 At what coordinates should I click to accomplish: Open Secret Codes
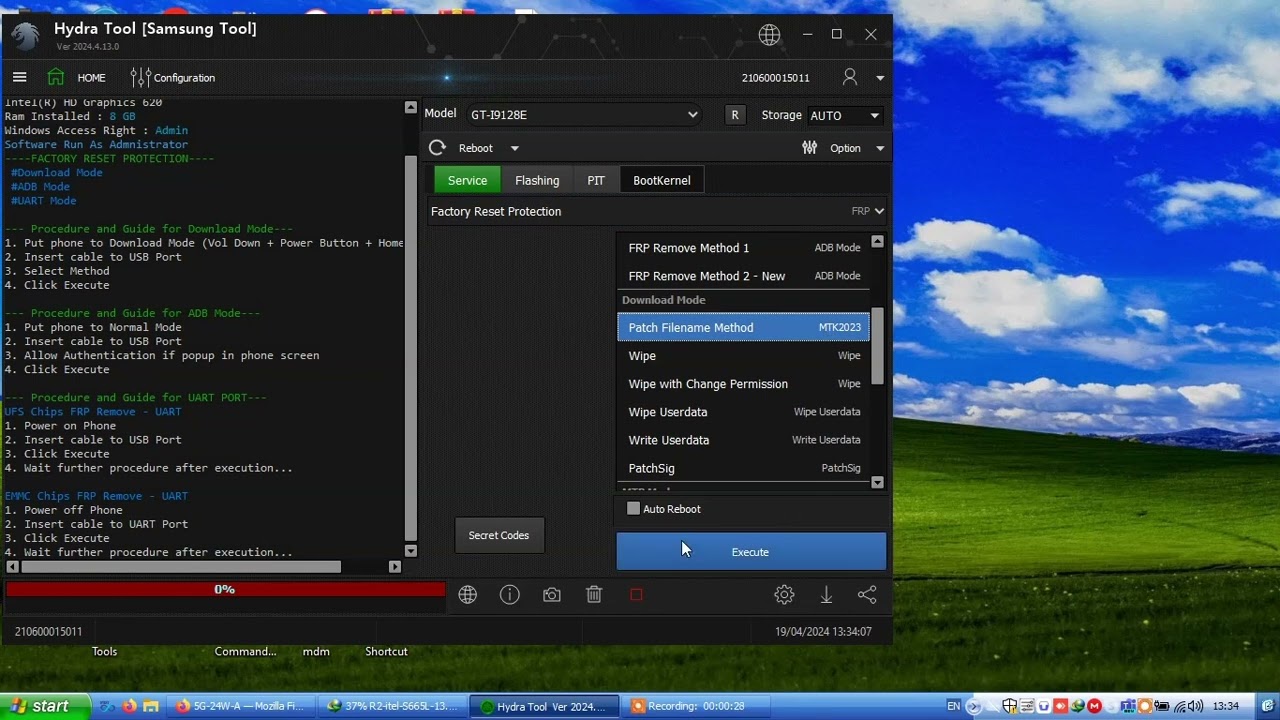pos(499,535)
